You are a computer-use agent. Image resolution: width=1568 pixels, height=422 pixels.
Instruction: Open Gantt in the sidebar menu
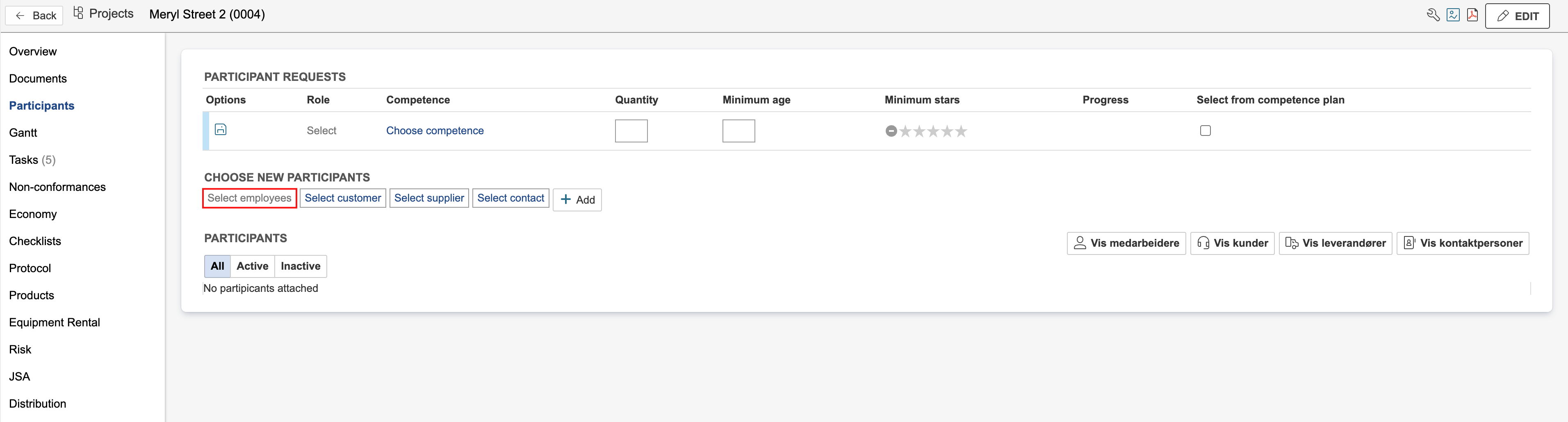23,133
